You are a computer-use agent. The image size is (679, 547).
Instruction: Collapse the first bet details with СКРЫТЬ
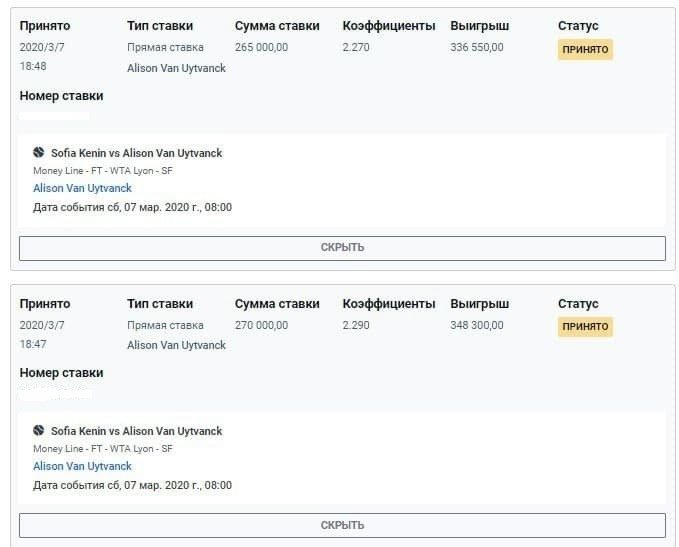pyautogui.click(x=342, y=248)
